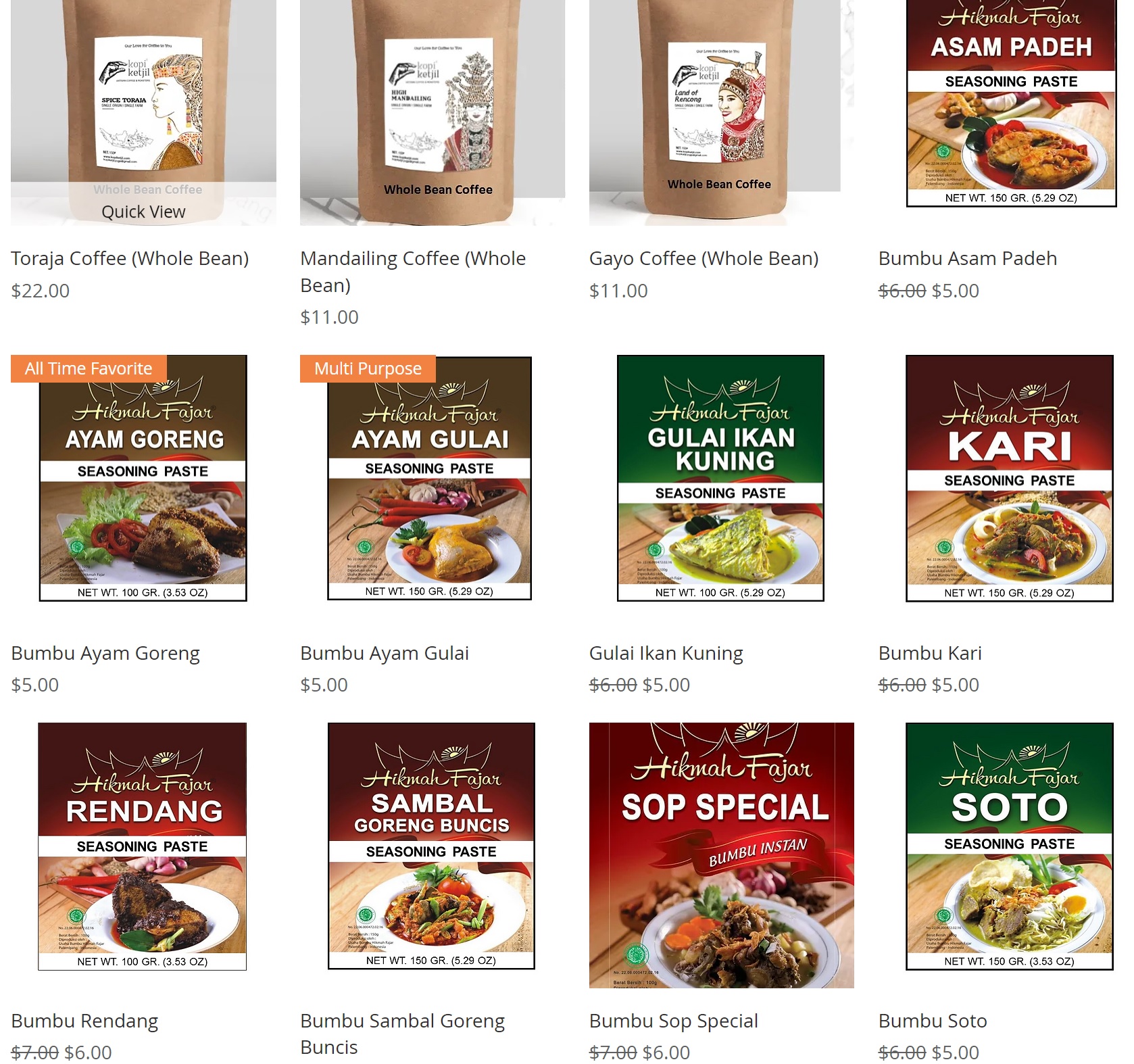The image size is (1134, 1064).
Task: Select the Kari seasoning paste image
Action: tap(1010, 478)
